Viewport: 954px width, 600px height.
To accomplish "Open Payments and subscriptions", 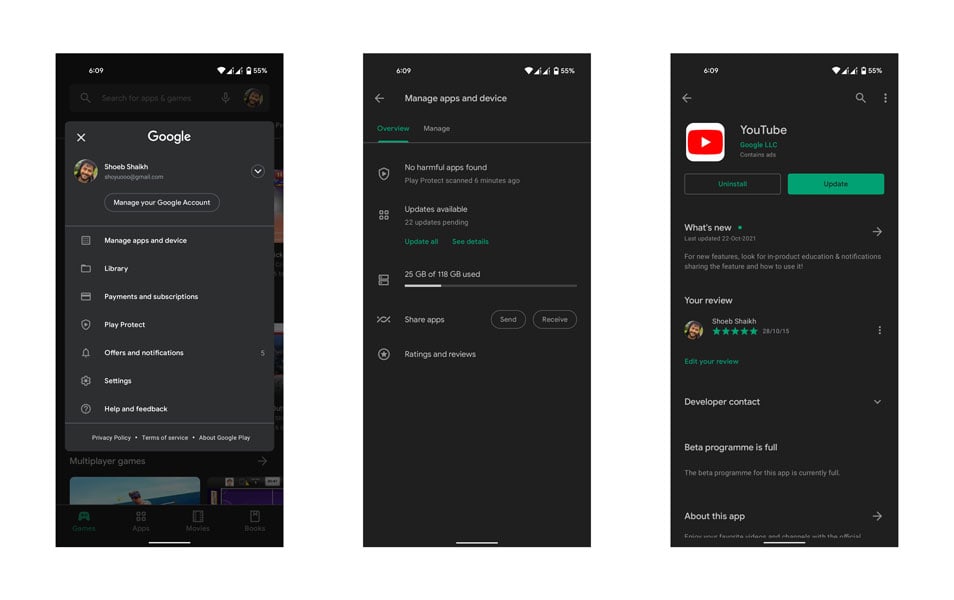I will 169,296.
